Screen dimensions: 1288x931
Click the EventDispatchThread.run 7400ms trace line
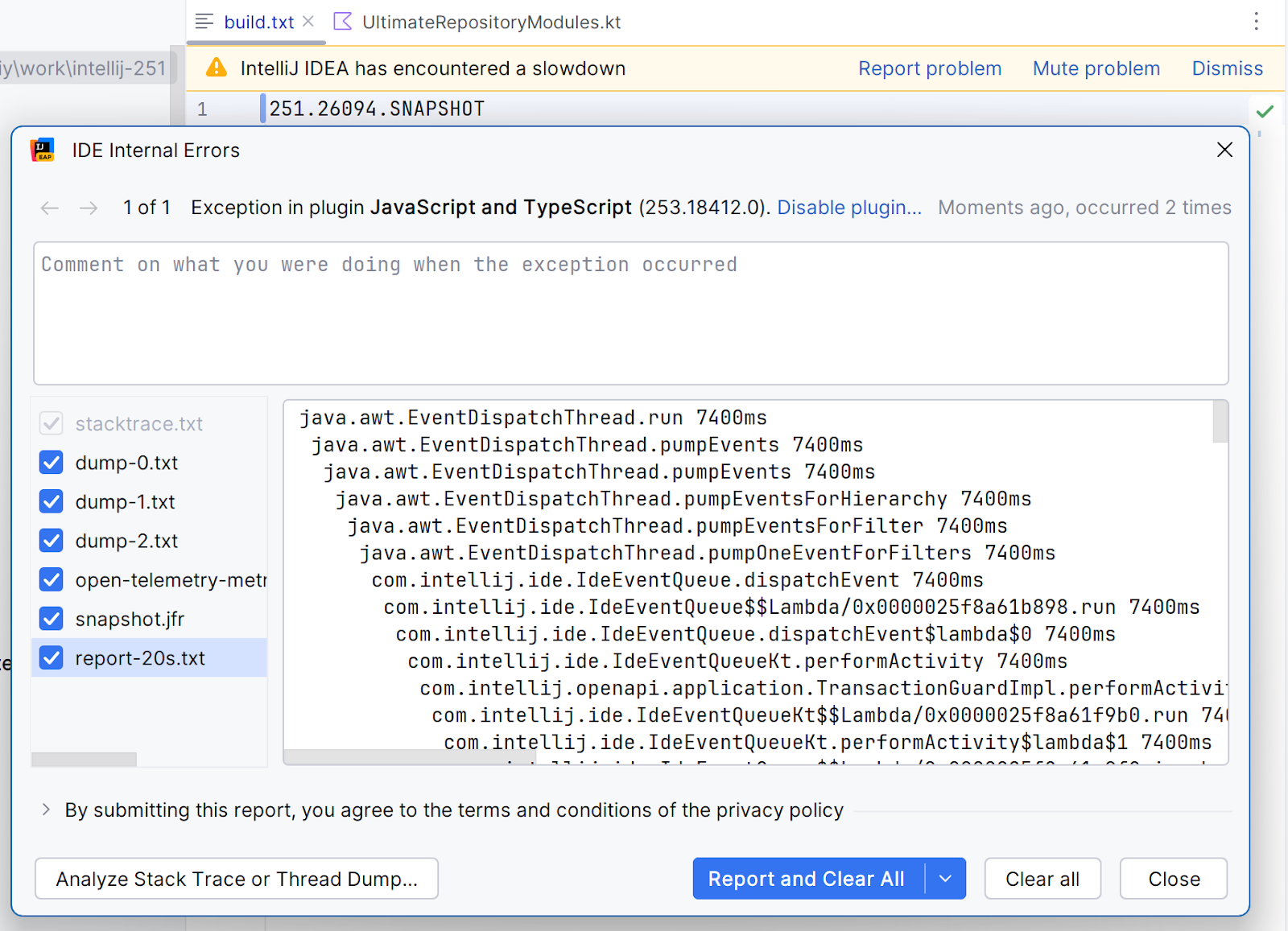(533, 418)
